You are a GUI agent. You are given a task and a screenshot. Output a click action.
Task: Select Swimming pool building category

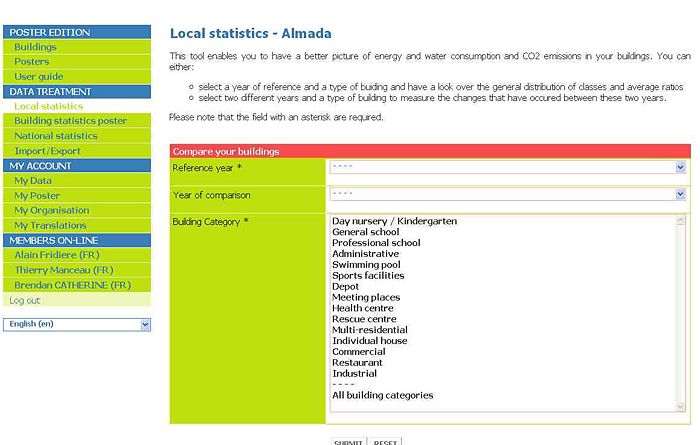coord(367,265)
